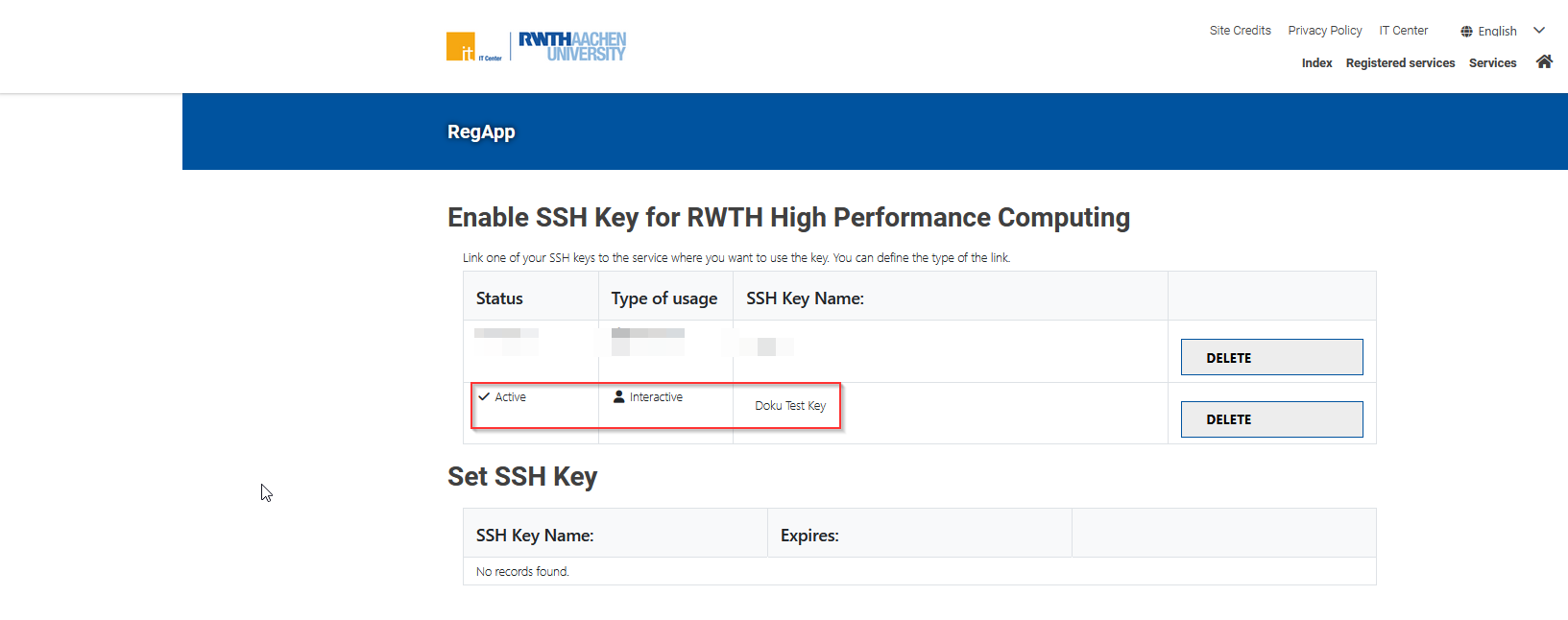Click the RWTH Aachen University logo
Screen dimensions: 1568x620
click(572, 46)
